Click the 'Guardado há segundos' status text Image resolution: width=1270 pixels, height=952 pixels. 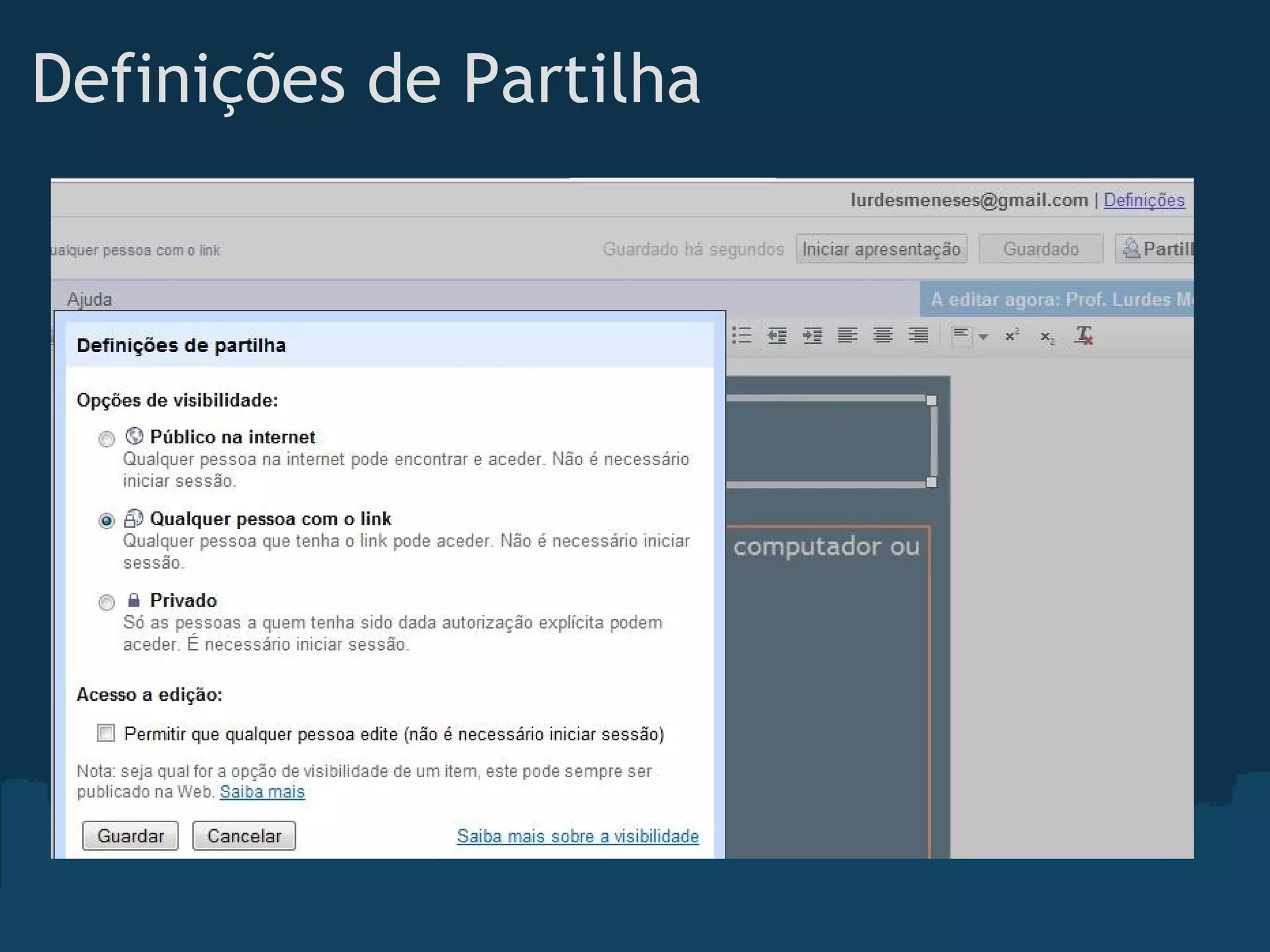pyautogui.click(x=693, y=249)
